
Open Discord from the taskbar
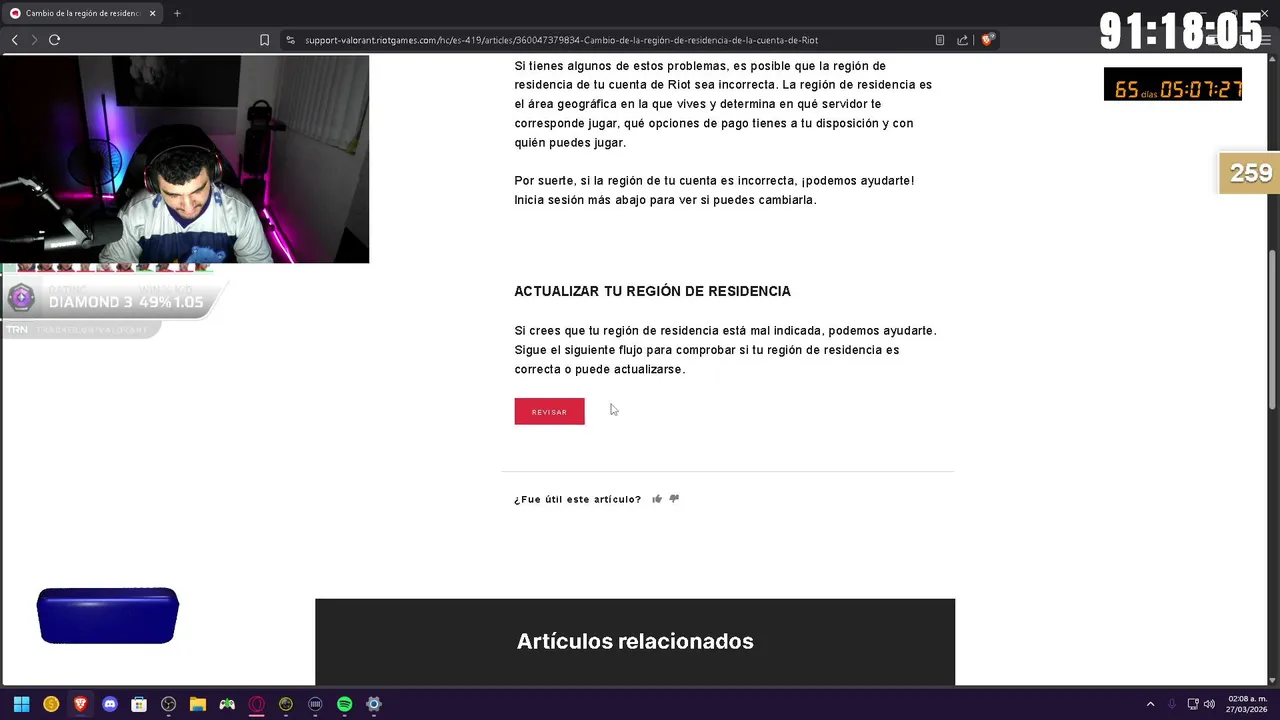[x=110, y=704]
